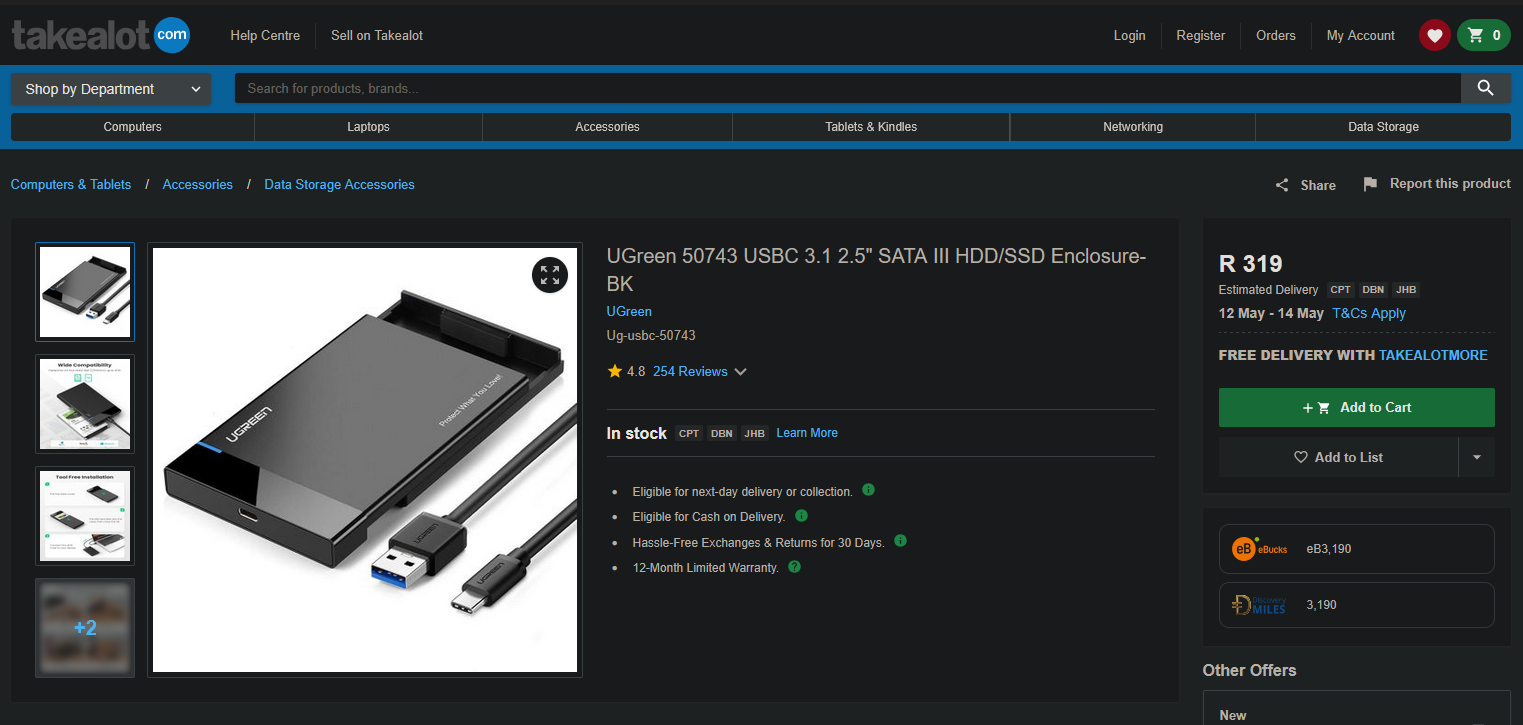Open the wishlist heart icon in header
Viewport: 1523px width, 725px height.
1434,35
